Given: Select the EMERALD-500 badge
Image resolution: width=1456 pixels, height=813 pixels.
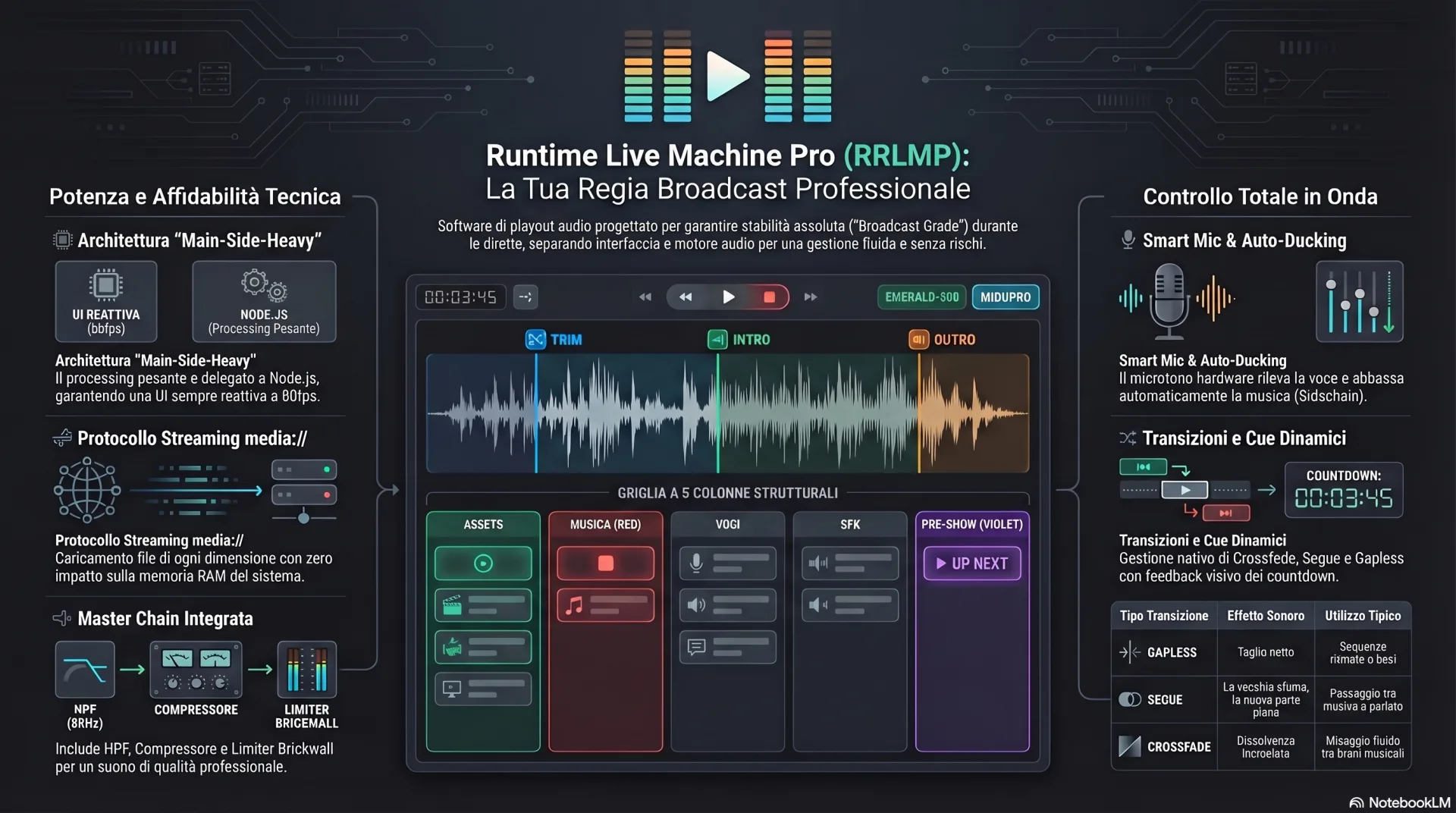Looking at the screenshot, I should click(x=921, y=297).
